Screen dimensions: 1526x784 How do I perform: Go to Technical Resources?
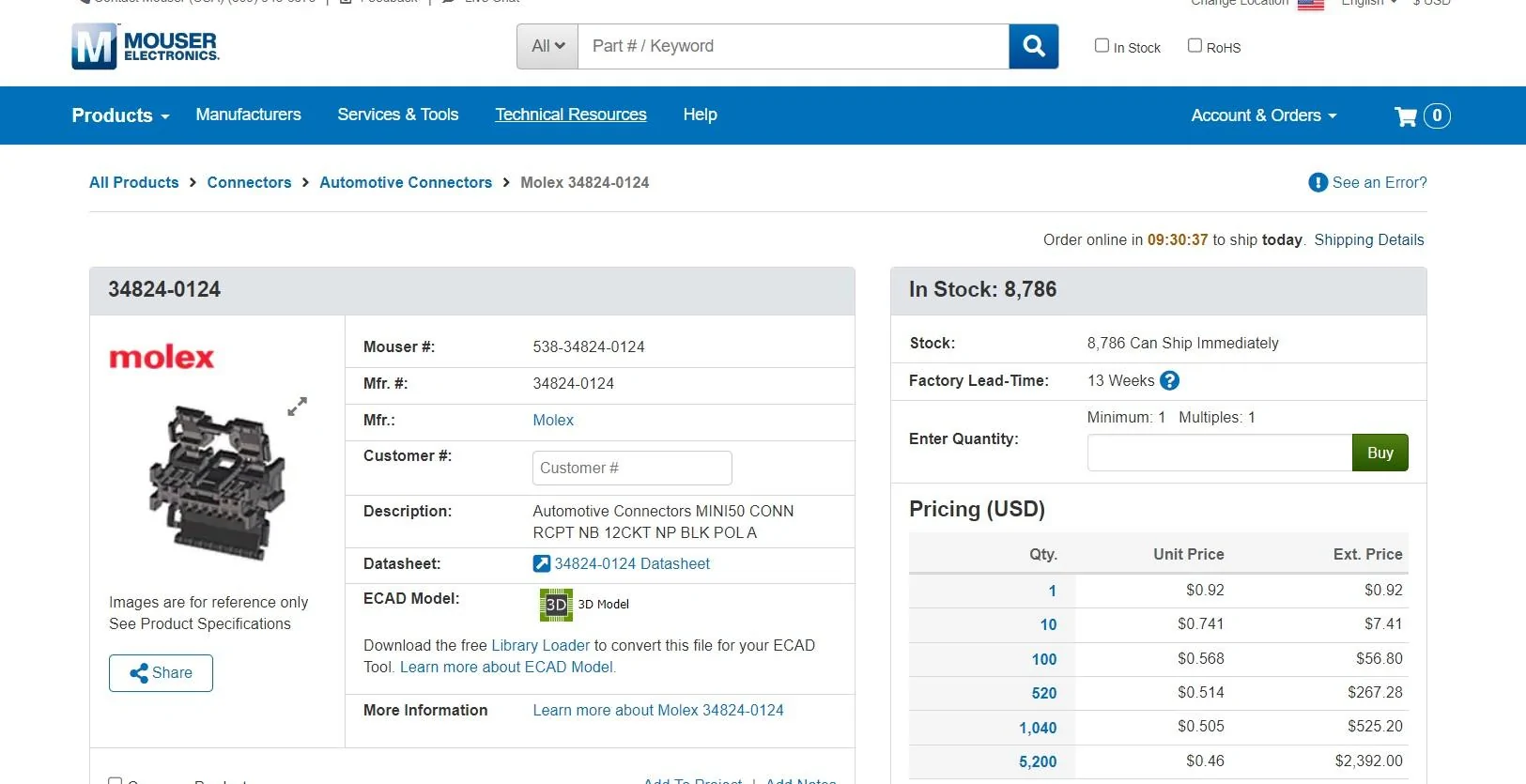click(571, 115)
